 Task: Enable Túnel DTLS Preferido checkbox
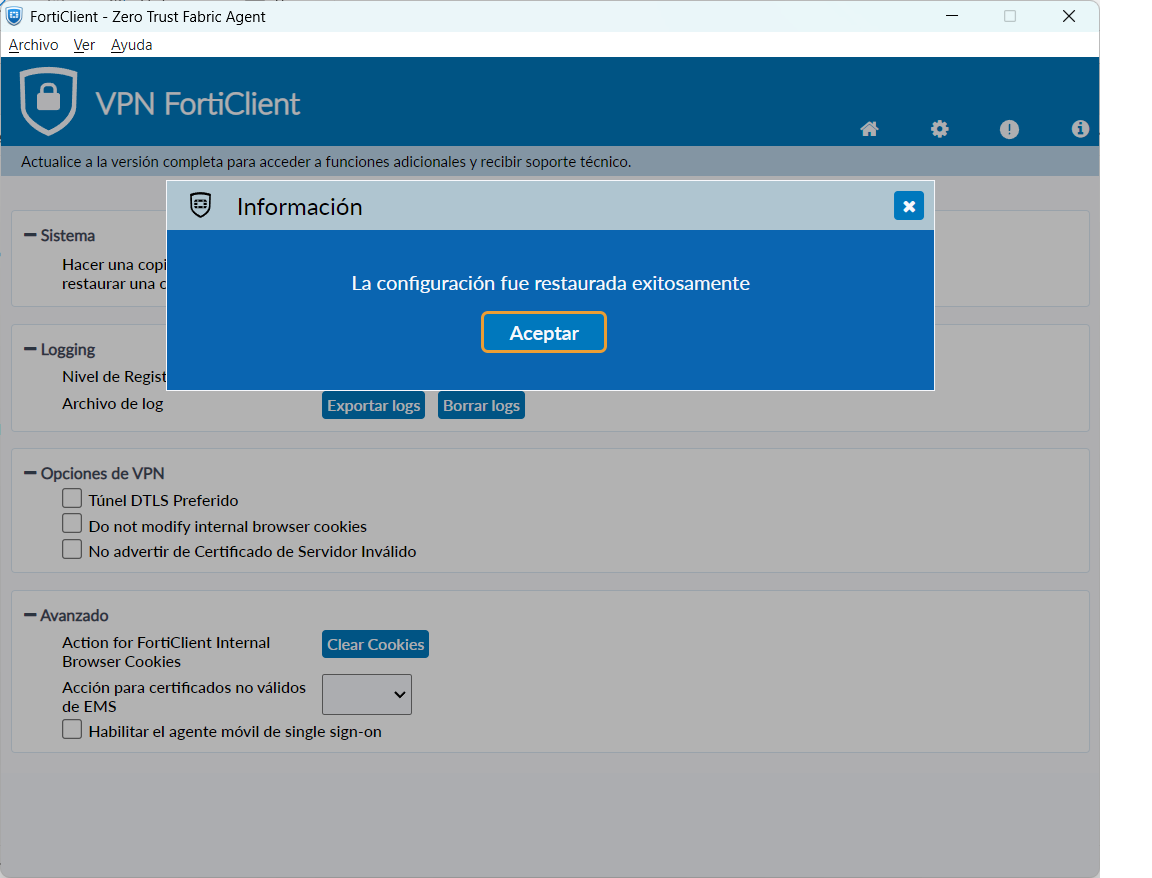pos(72,498)
